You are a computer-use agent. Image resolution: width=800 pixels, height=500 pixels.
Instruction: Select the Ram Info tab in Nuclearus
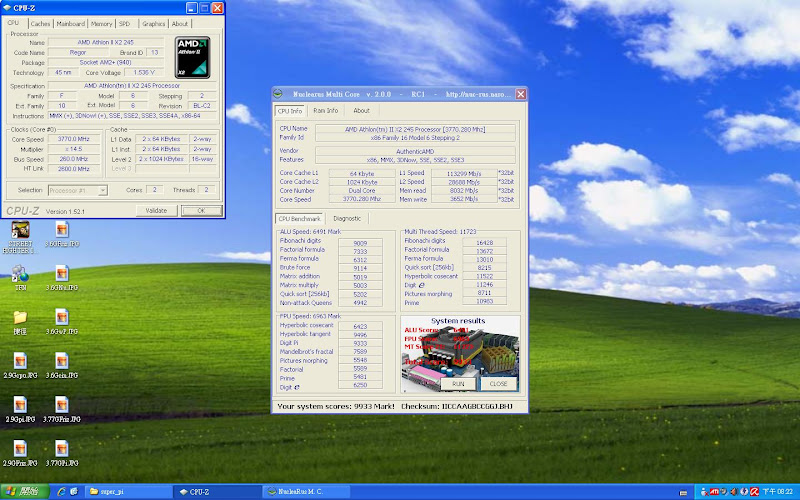click(x=326, y=111)
